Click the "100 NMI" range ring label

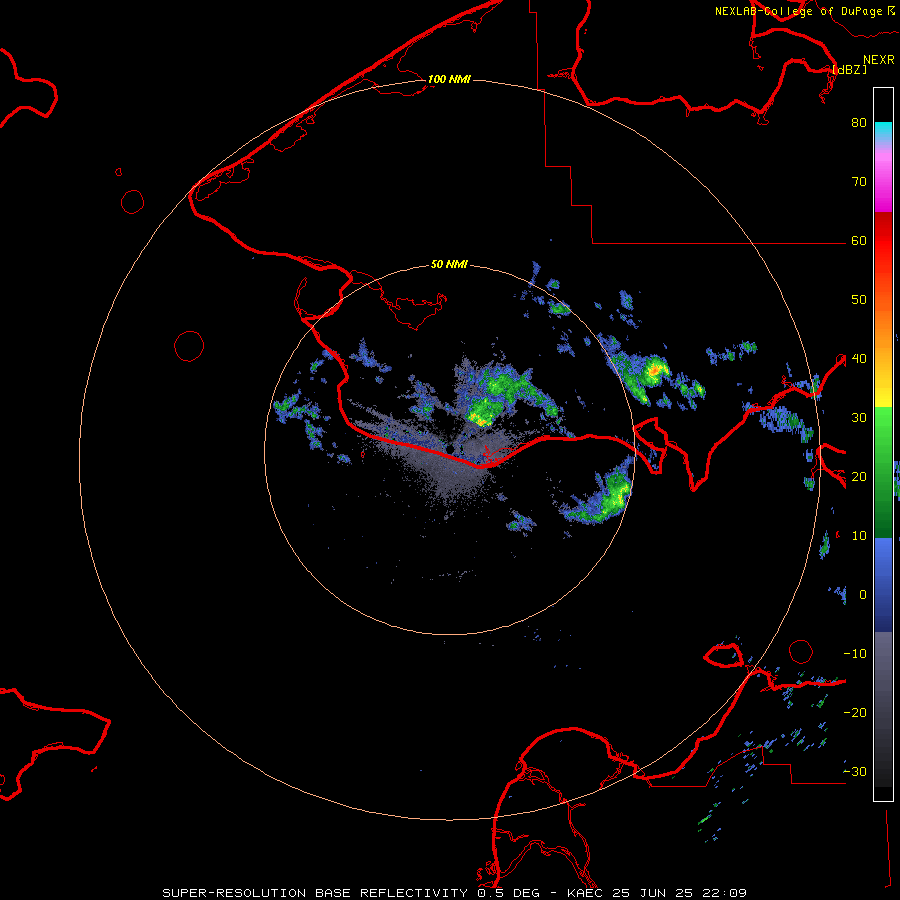pos(449,79)
